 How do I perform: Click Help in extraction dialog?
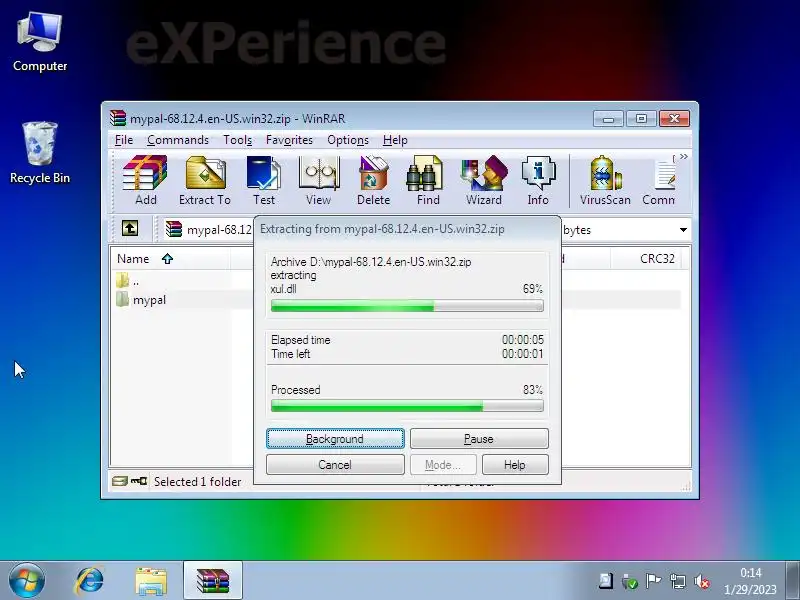coord(515,465)
